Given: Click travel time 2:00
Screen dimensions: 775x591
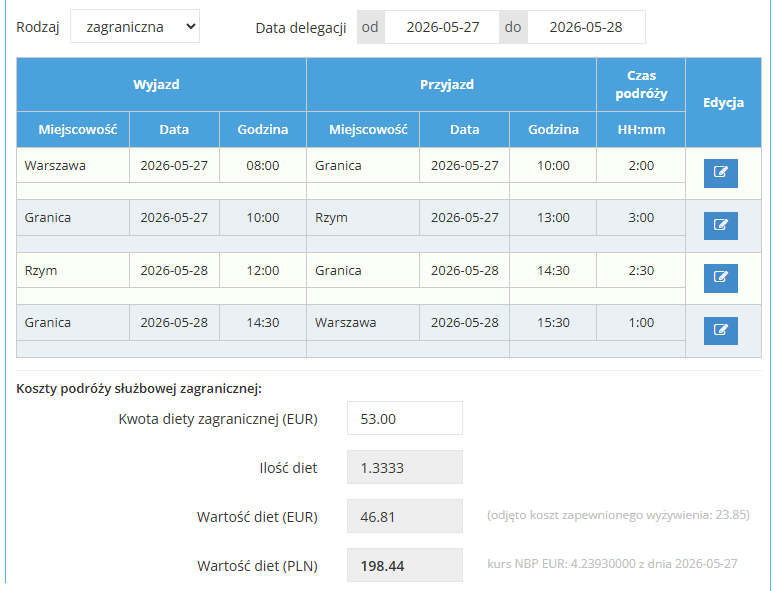Looking at the screenshot, I should click(x=641, y=166).
